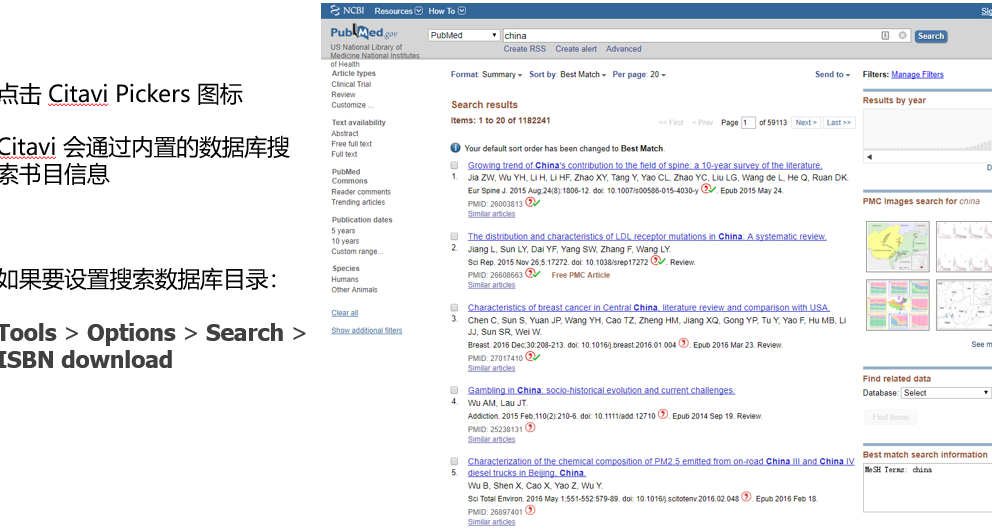
Task: Filter by Review article type
Action: point(344,95)
